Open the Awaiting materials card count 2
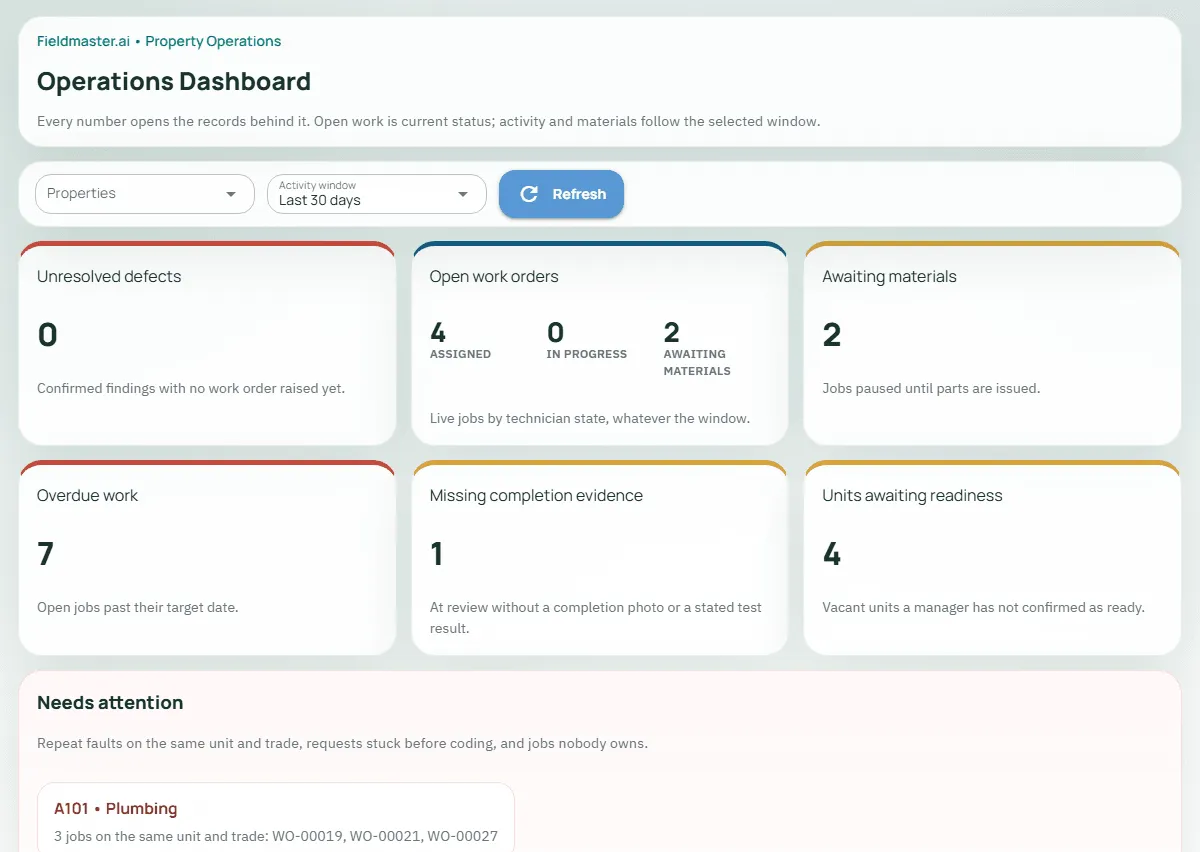The width and height of the screenshot is (1200, 852). tap(832, 335)
